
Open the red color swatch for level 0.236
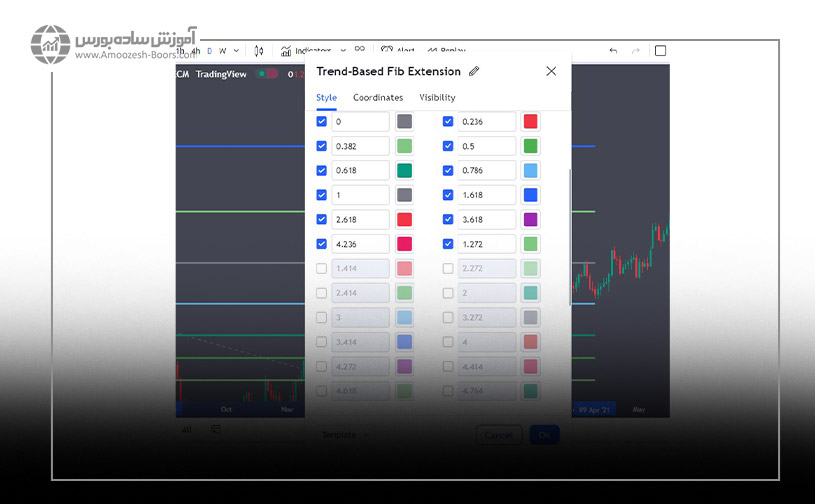coord(530,122)
